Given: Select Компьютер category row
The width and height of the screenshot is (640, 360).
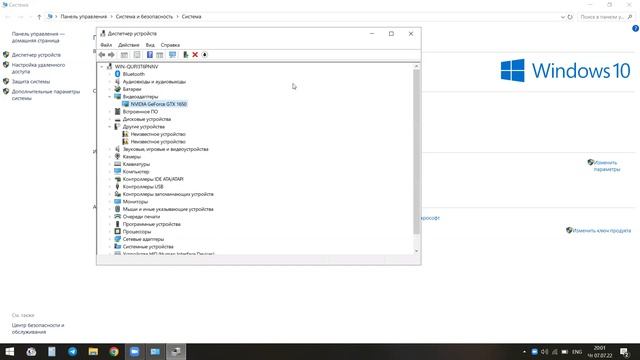Looking at the screenshot, I should pyautogui.click(x=136, y=171).
